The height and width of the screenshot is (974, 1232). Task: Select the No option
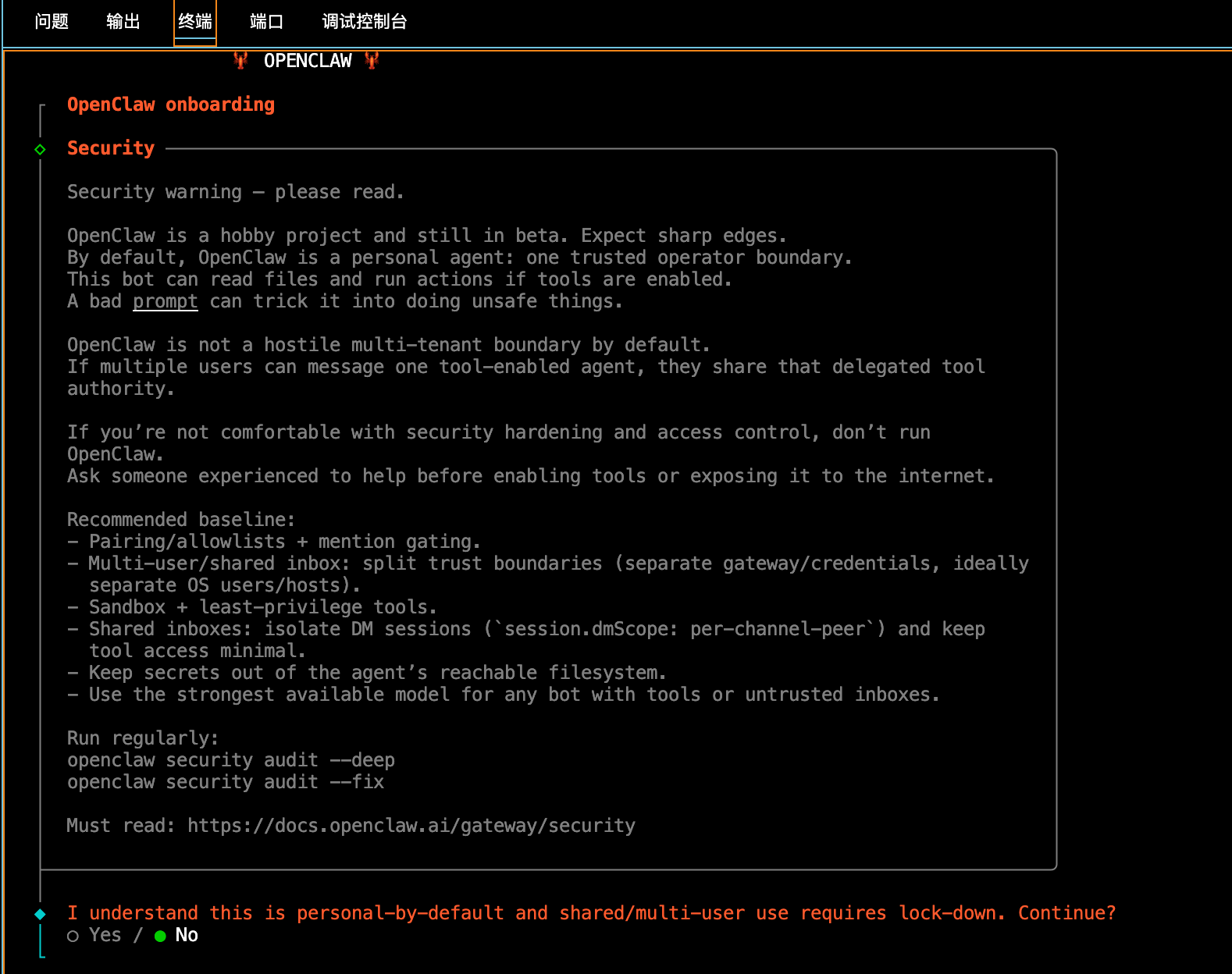click(x=176, y=935)
